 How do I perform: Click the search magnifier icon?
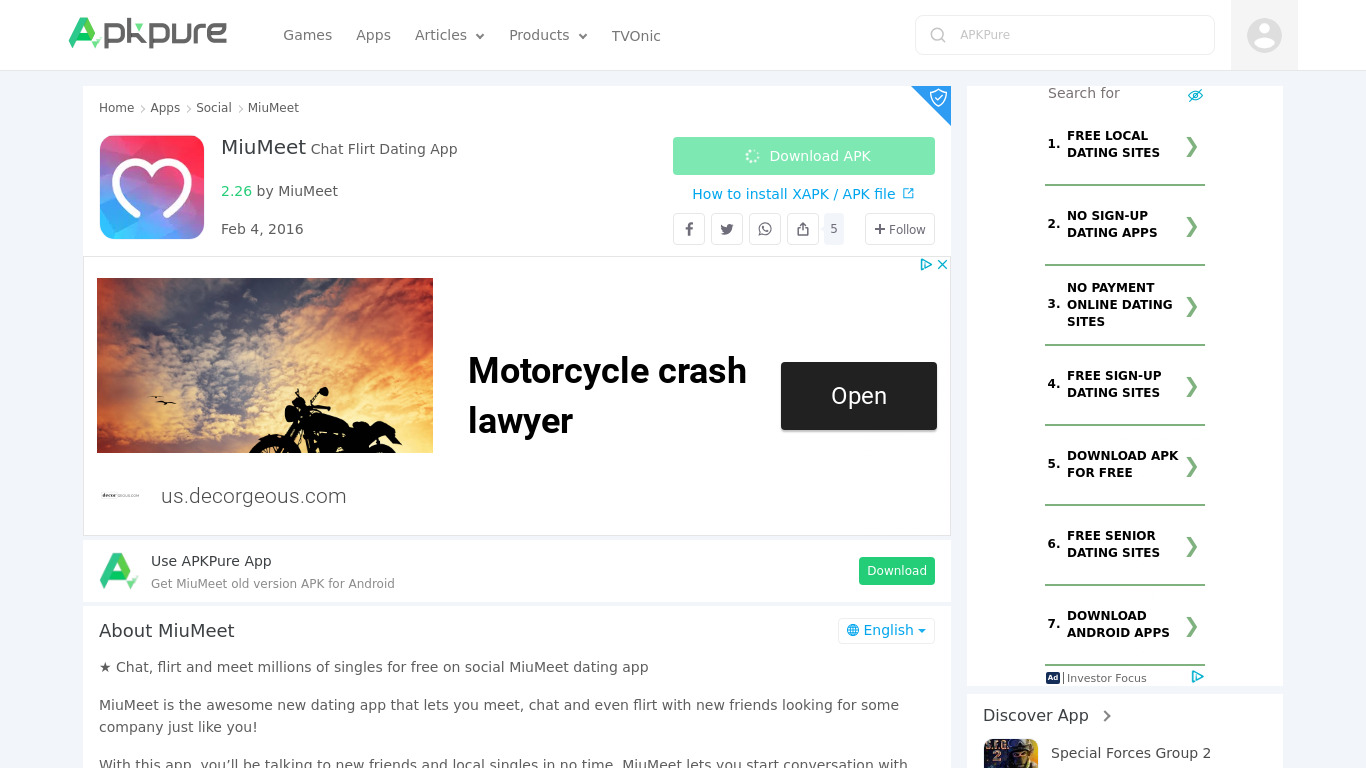tap(938, 35)
